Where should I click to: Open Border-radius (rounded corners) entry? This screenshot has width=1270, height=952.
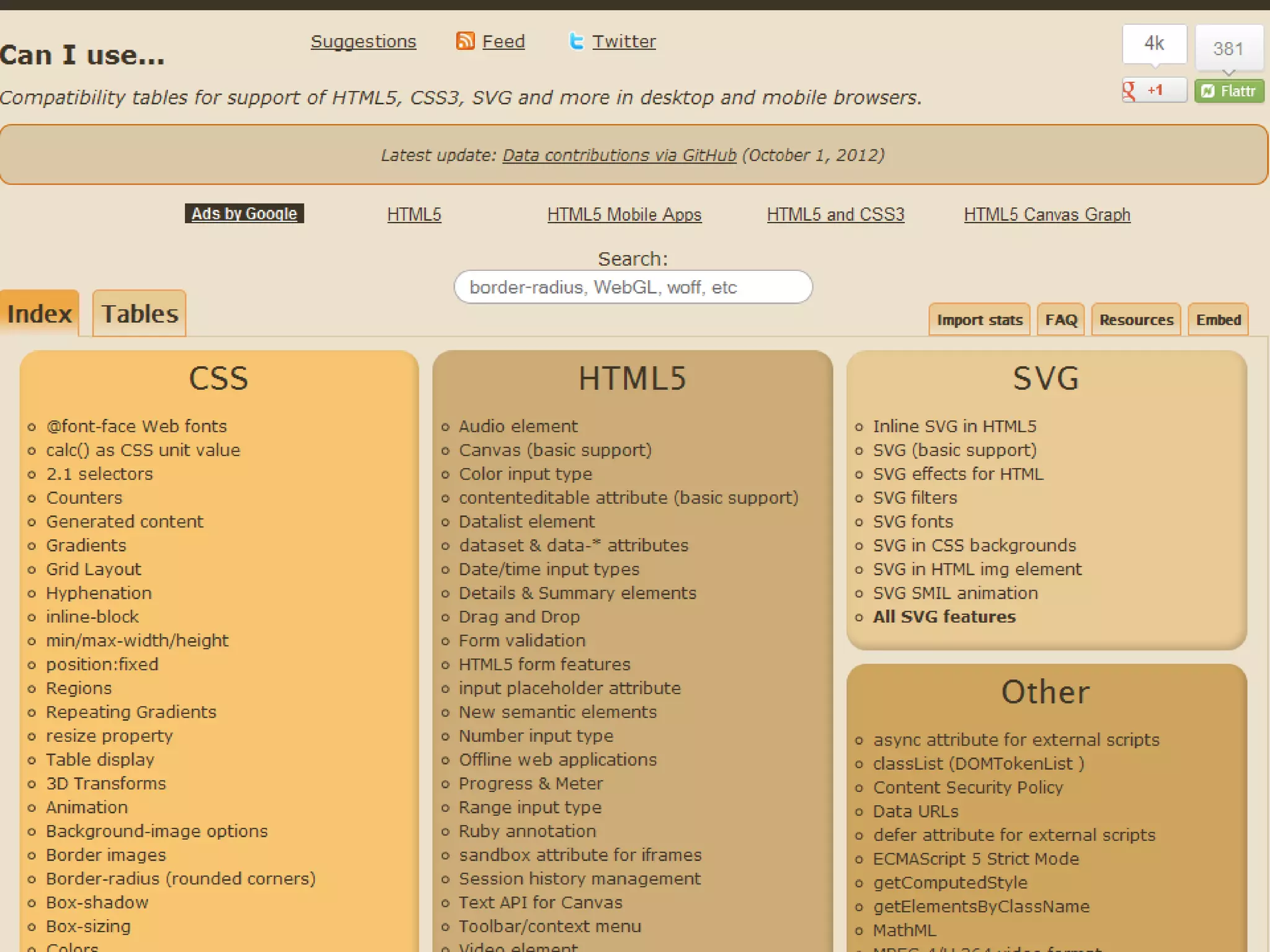[181, 879]
